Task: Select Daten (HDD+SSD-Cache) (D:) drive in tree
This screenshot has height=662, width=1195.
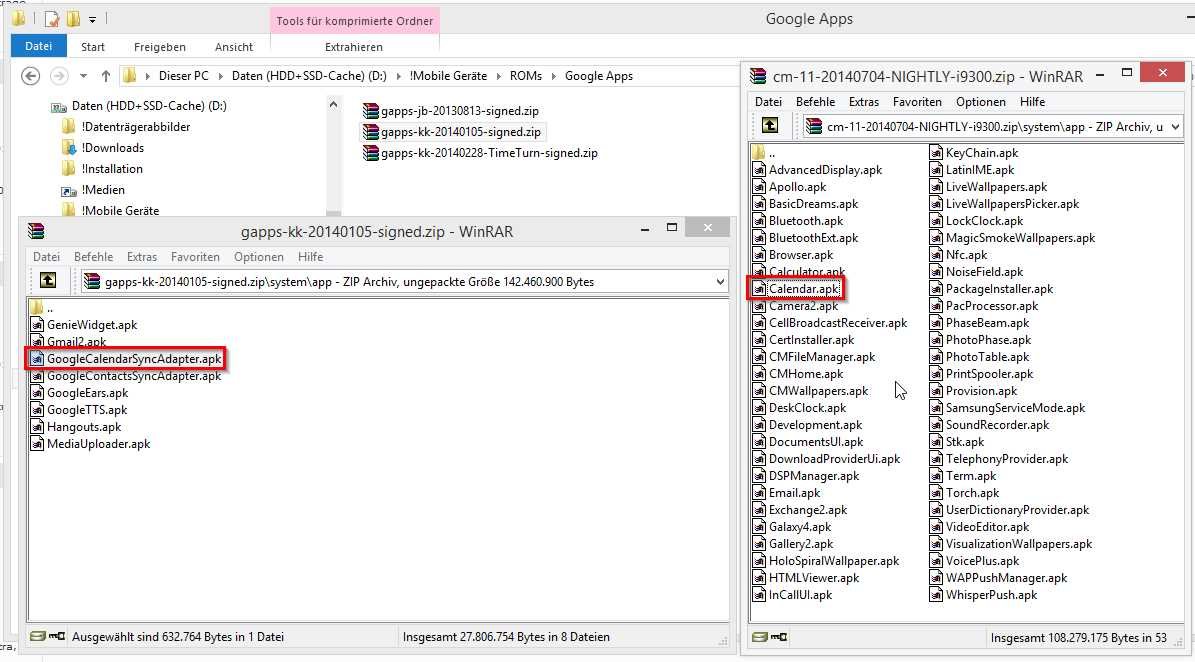Action: click(x=139, y=106)
